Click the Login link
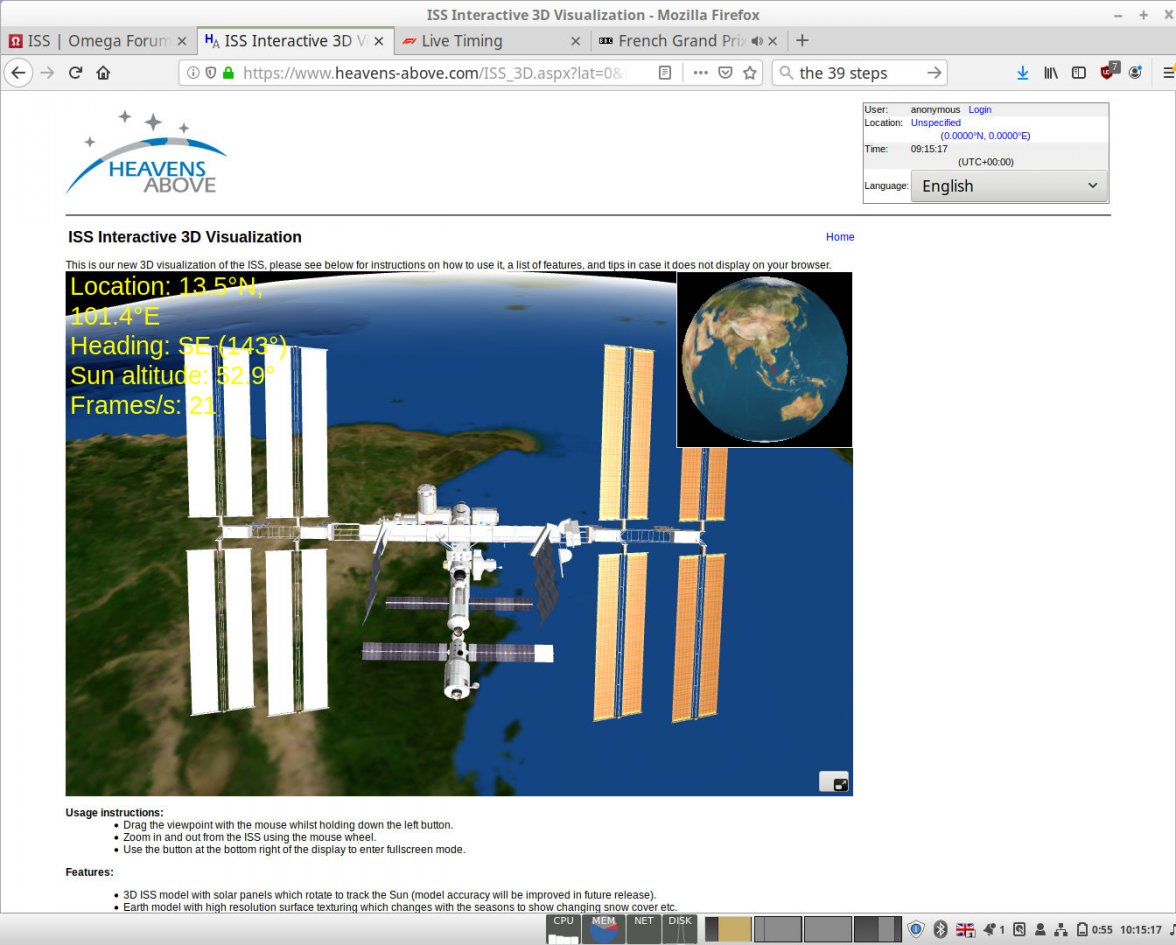The image size is (1176, 945). [x=979, y=109]
